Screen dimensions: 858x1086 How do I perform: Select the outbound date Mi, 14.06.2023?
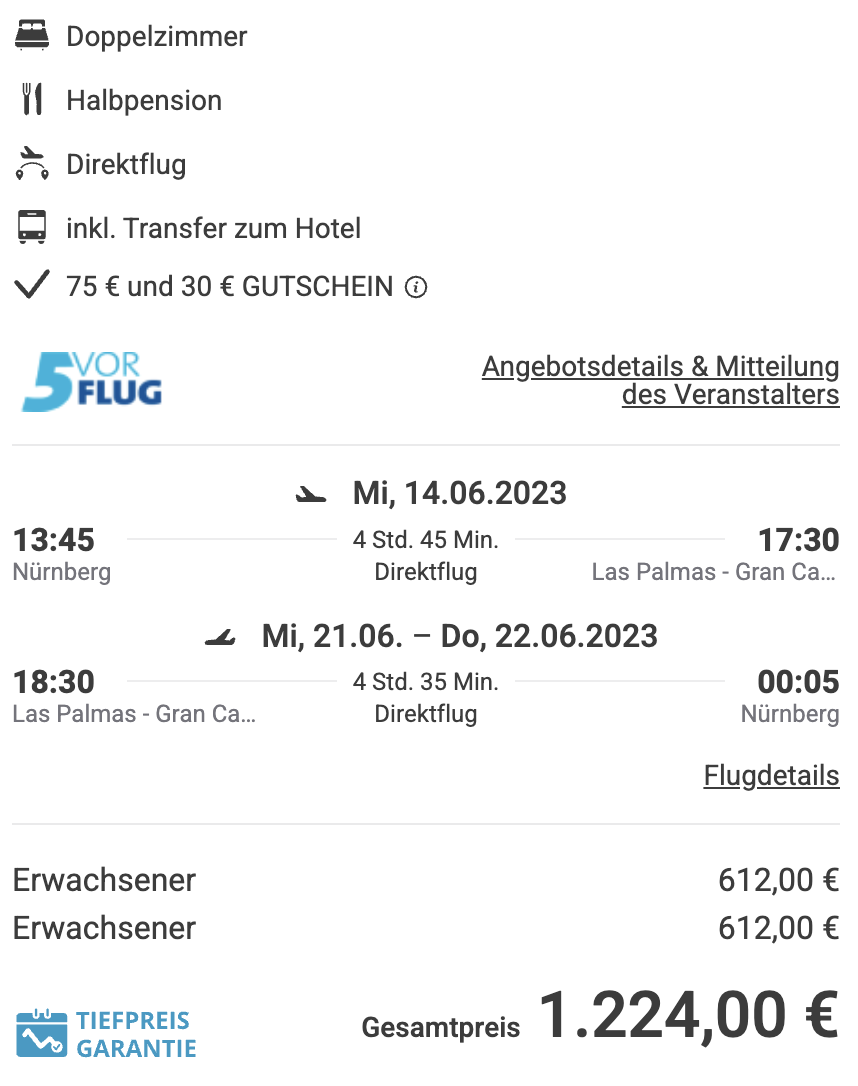(460, 493)
